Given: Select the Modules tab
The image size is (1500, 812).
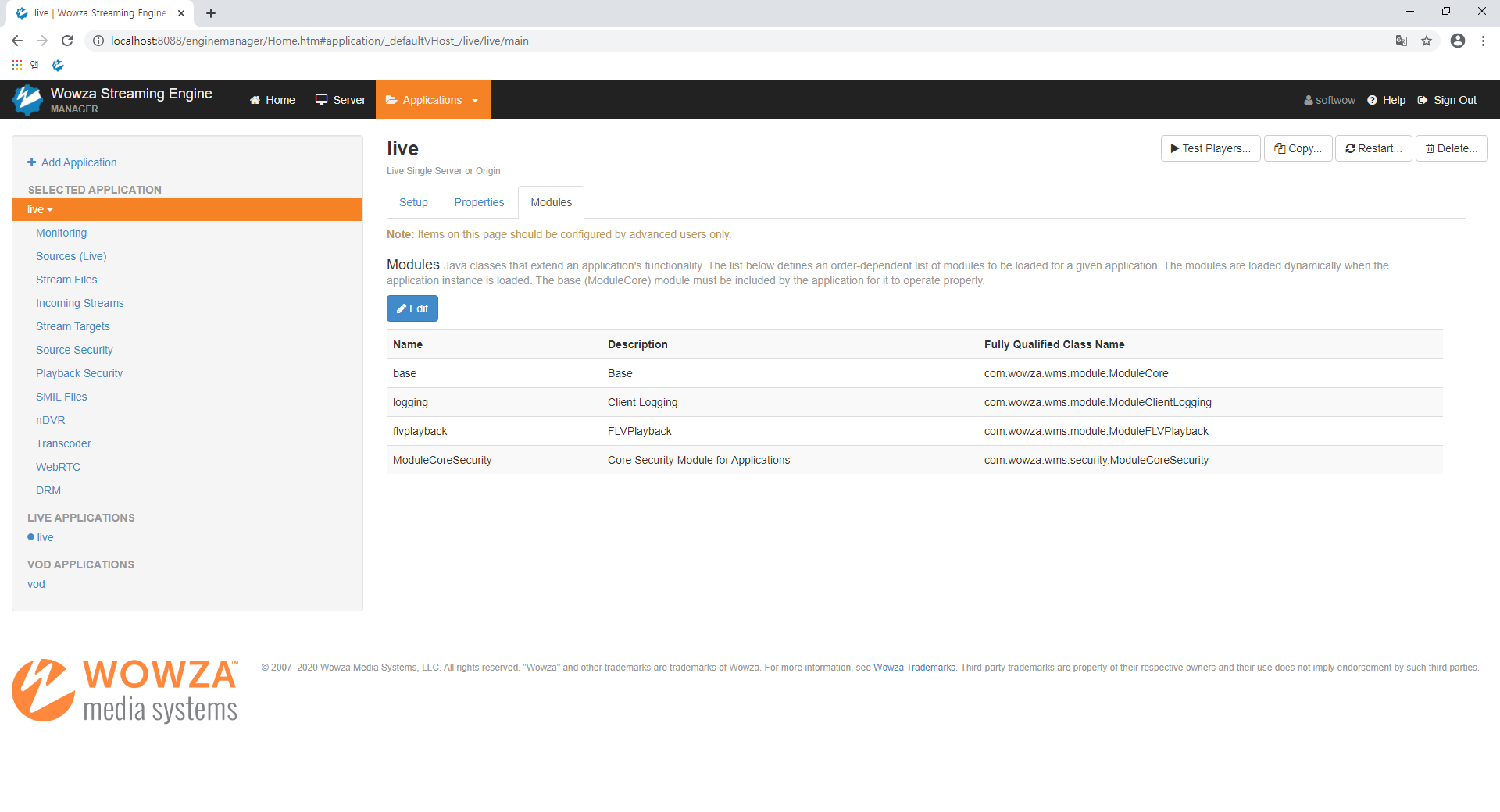Looking at the screenshot, I should (x=551, y=202).
